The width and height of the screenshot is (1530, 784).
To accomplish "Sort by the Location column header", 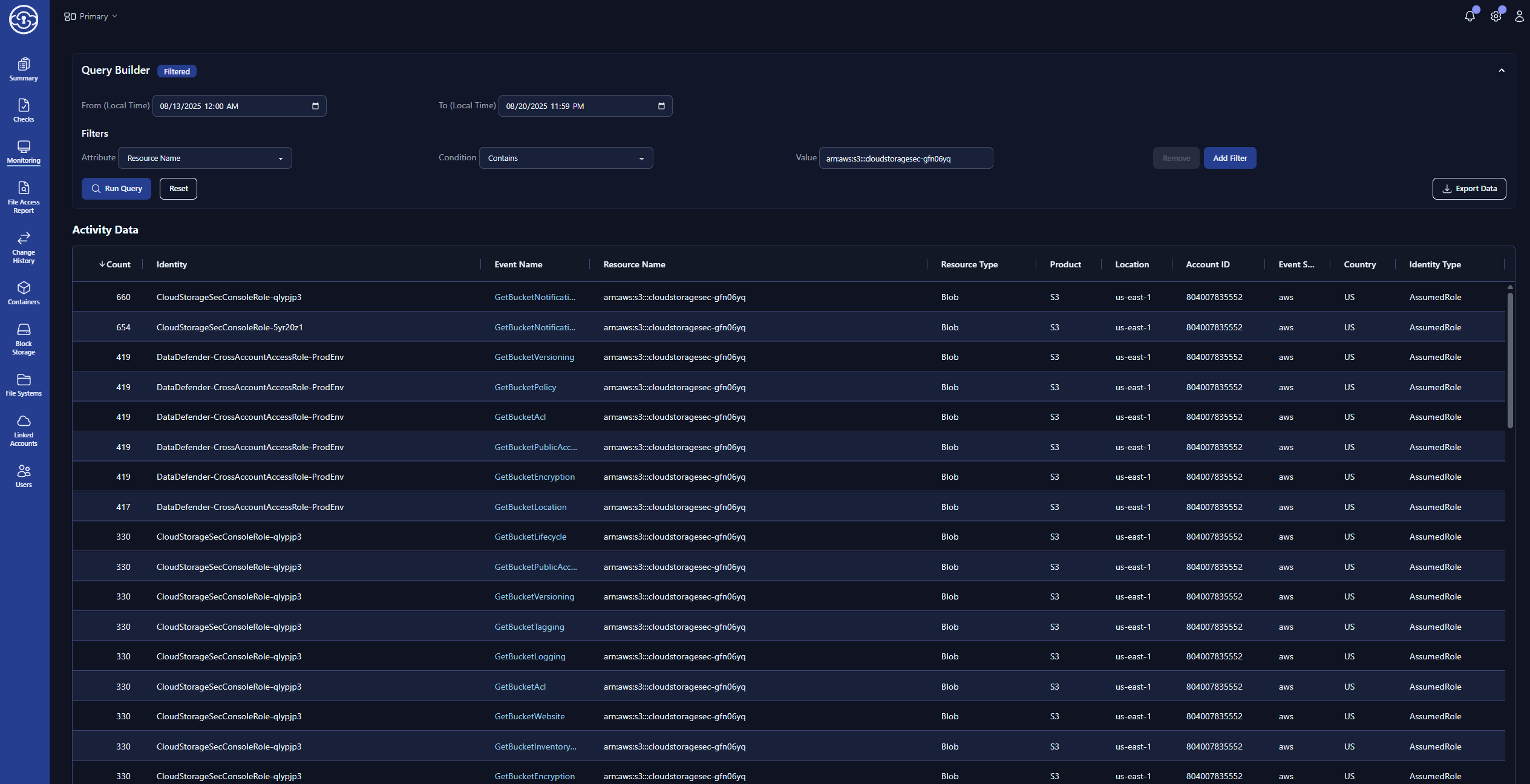I will [1132, 264].
